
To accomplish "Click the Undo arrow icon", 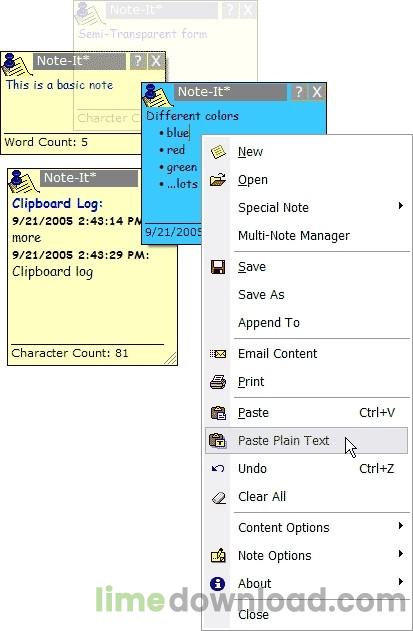I will 218,468.
